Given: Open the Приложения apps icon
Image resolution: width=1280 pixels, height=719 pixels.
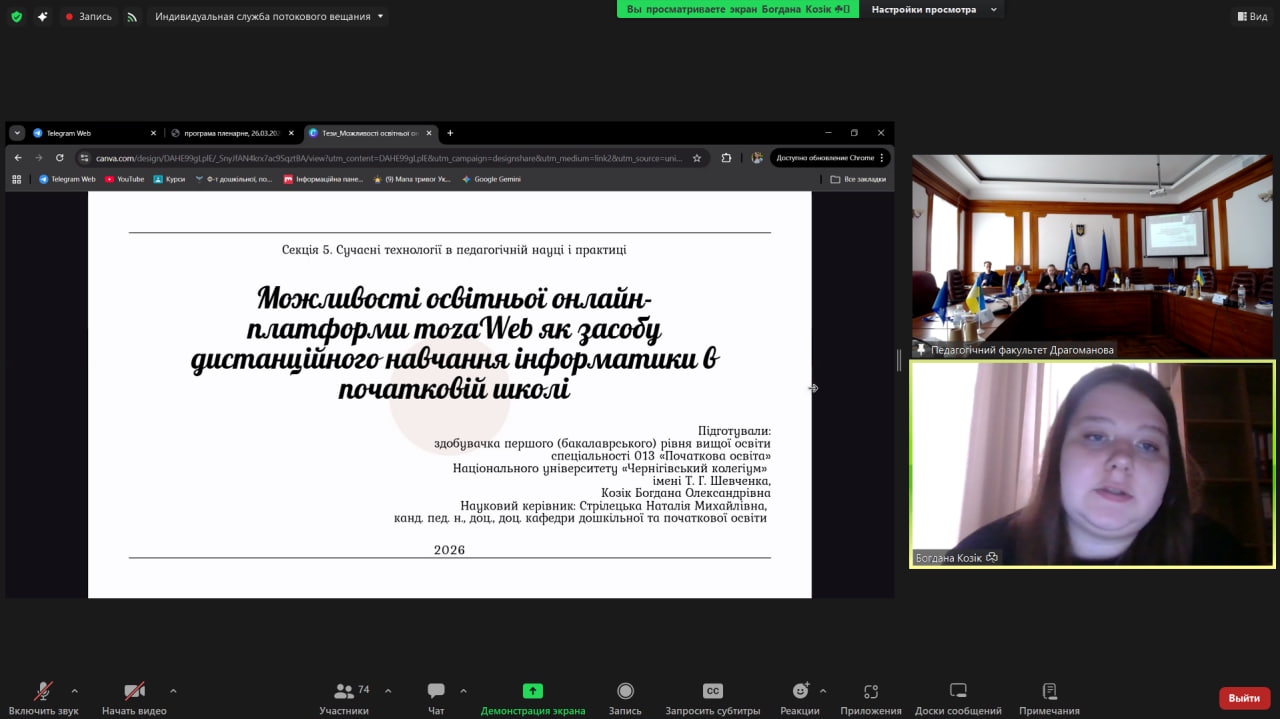Looking at the screenshot, I should 870,691.
